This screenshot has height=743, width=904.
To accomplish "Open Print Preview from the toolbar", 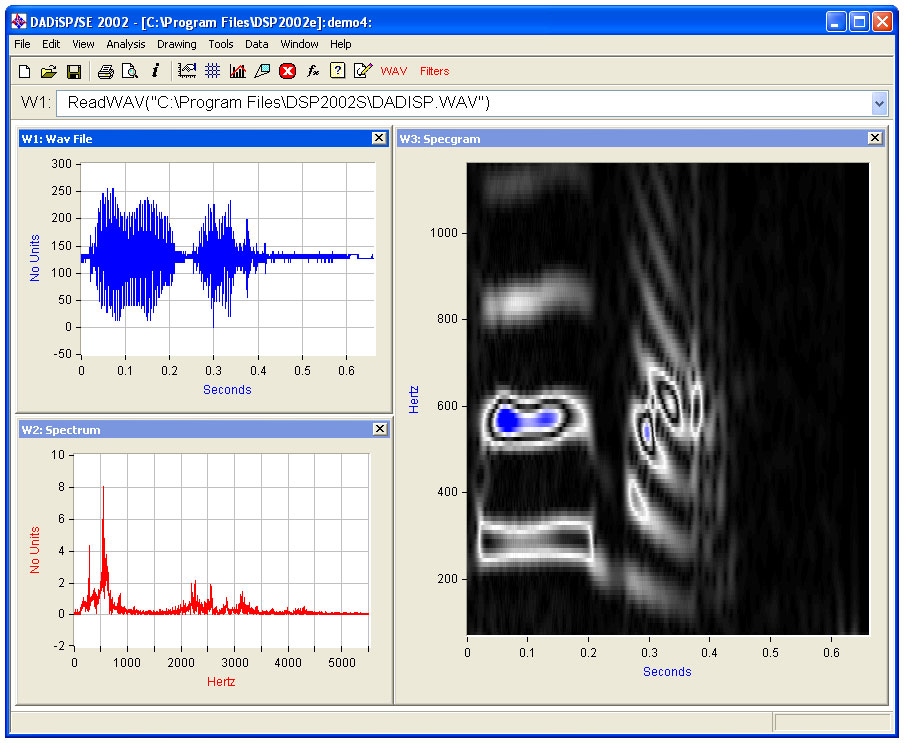I will coord(129,71).
